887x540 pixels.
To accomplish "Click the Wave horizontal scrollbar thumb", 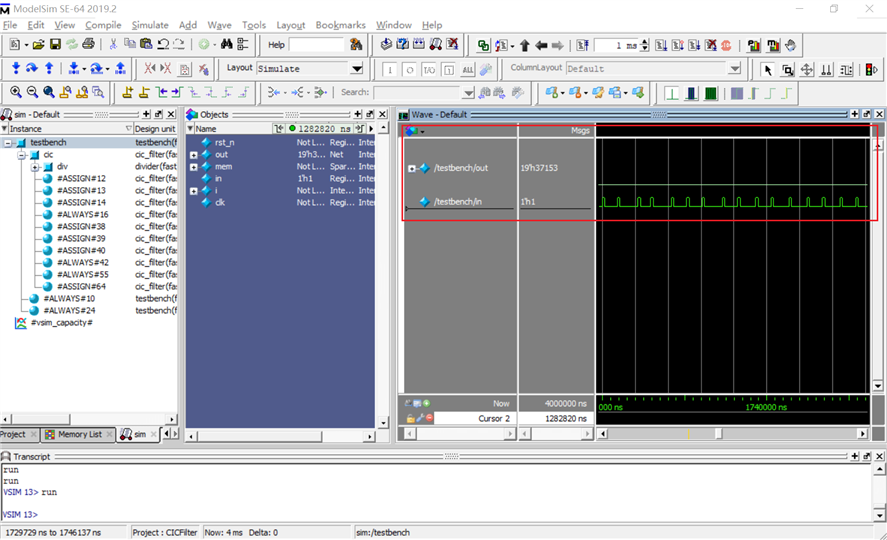I will coord(718,434).
